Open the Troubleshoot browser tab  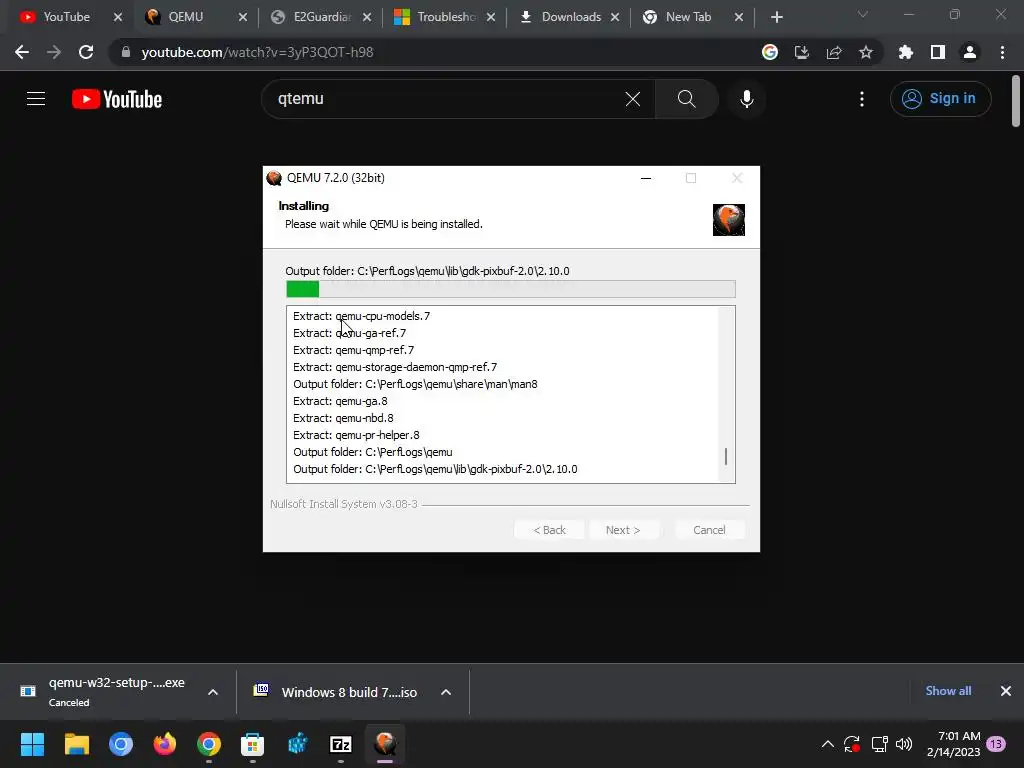tap(446, 17)
